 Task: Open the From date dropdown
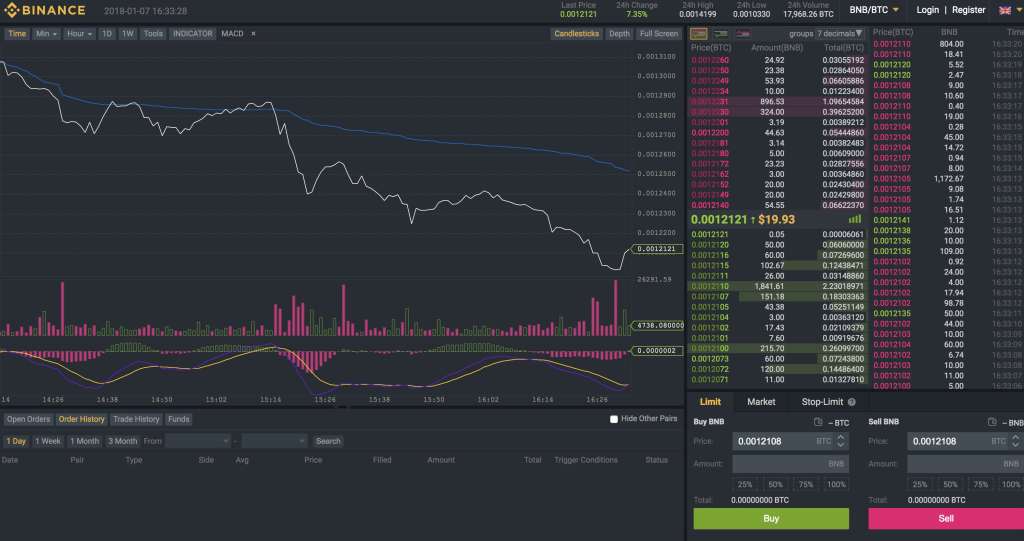tap(197, 441)
